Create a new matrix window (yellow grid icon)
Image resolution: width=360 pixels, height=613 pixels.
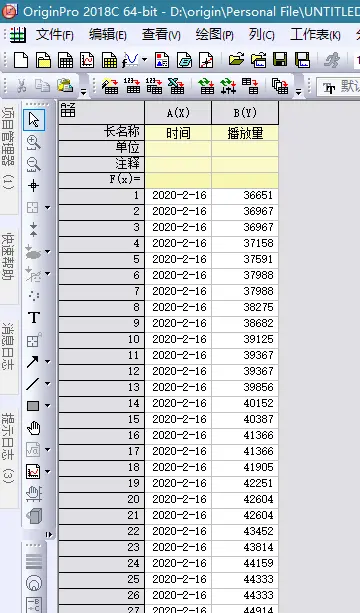click(x=109, y=60)
